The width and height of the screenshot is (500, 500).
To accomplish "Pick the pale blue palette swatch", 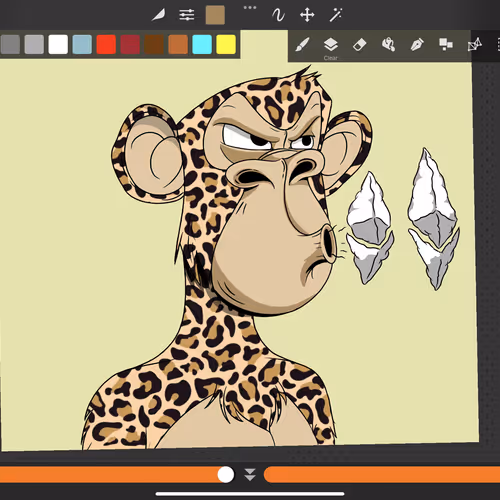I will (82, 44).
